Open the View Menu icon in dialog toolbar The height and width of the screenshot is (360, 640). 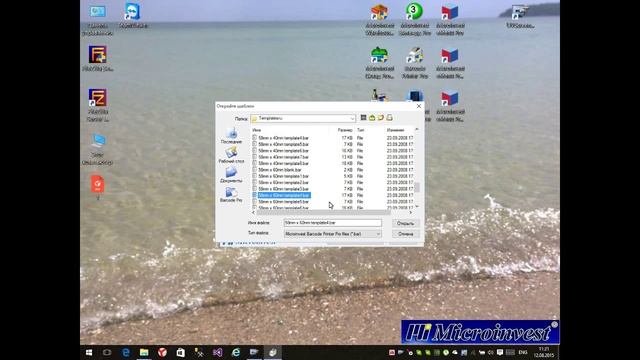389,118
